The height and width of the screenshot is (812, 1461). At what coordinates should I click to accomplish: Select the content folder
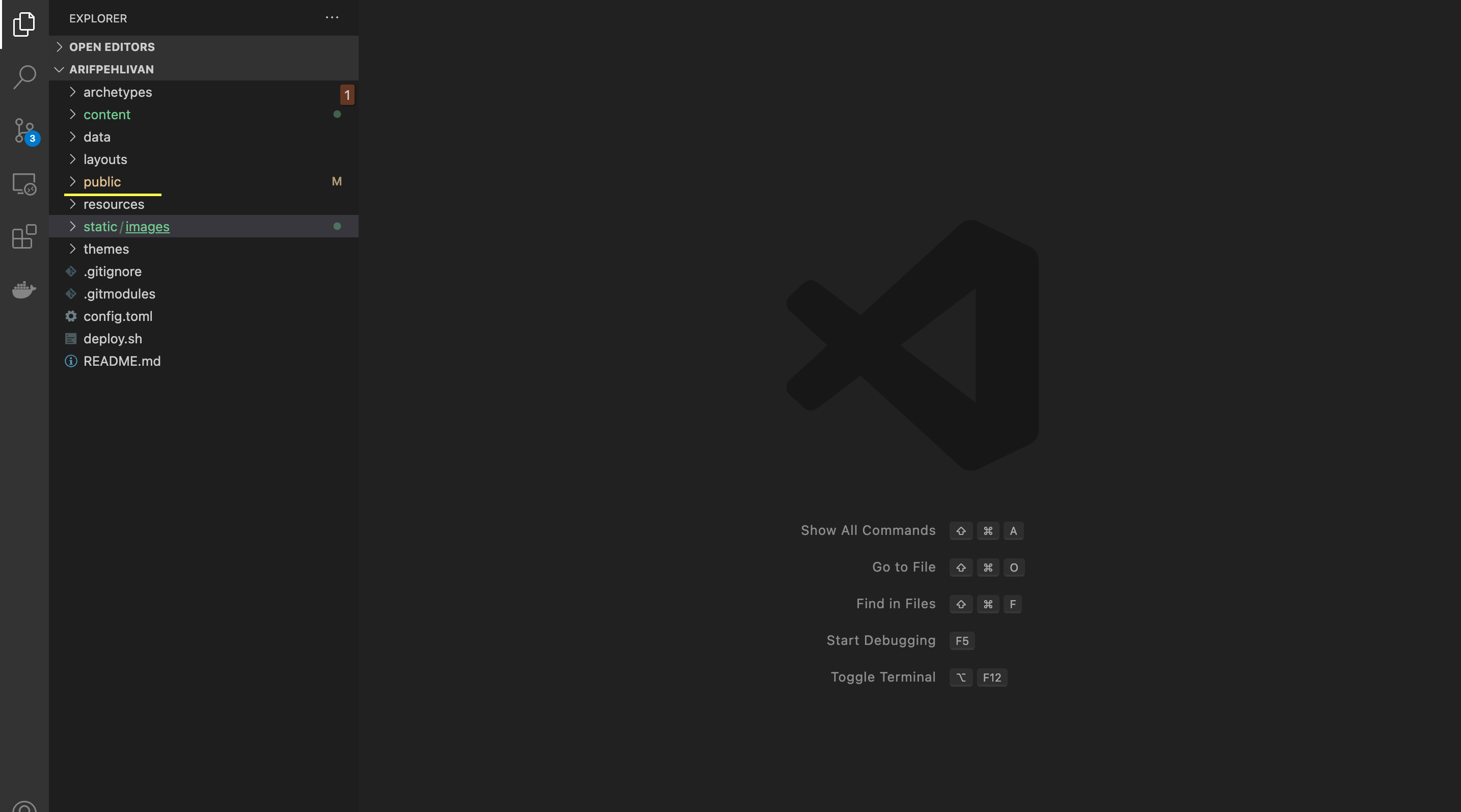tap(204, 115)
